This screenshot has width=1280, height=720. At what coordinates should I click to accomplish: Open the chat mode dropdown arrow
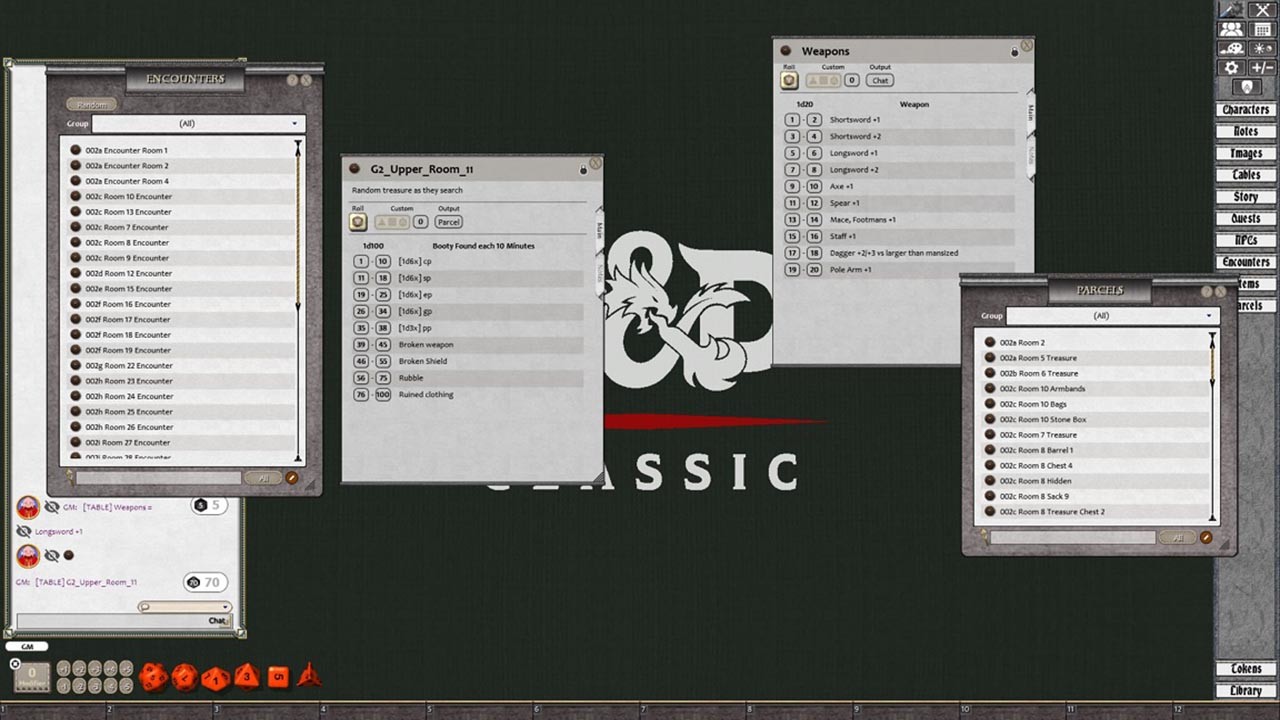click(226, 606)
